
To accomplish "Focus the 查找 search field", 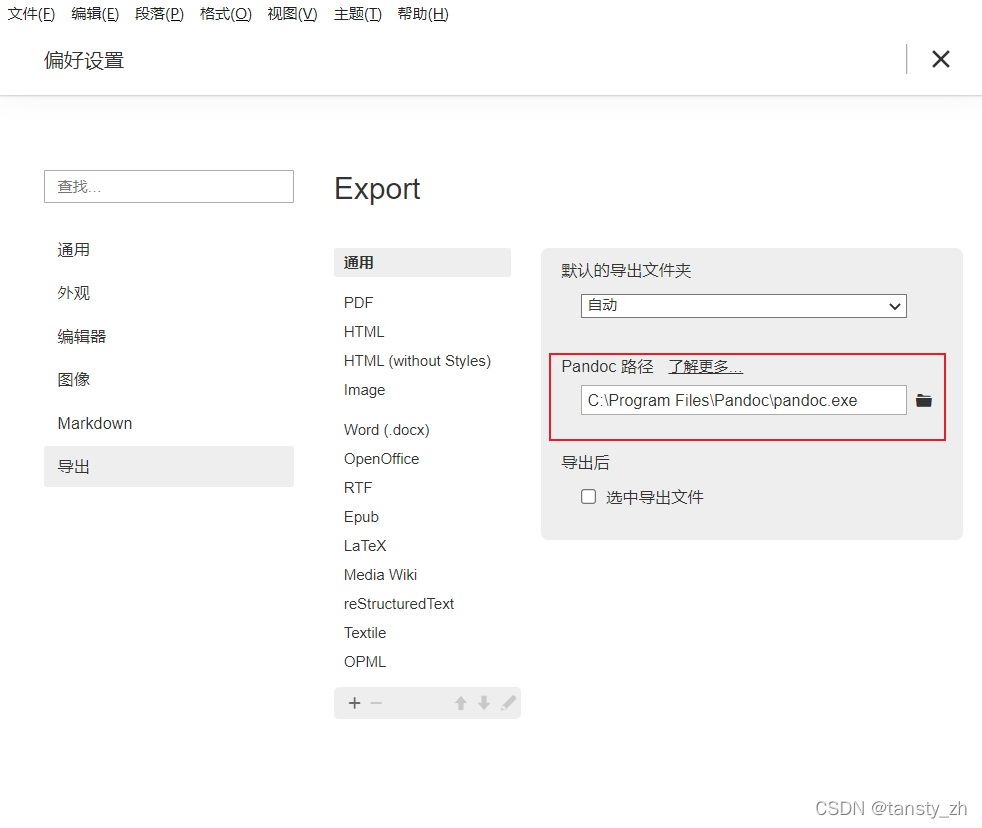I will coord(169,187).
